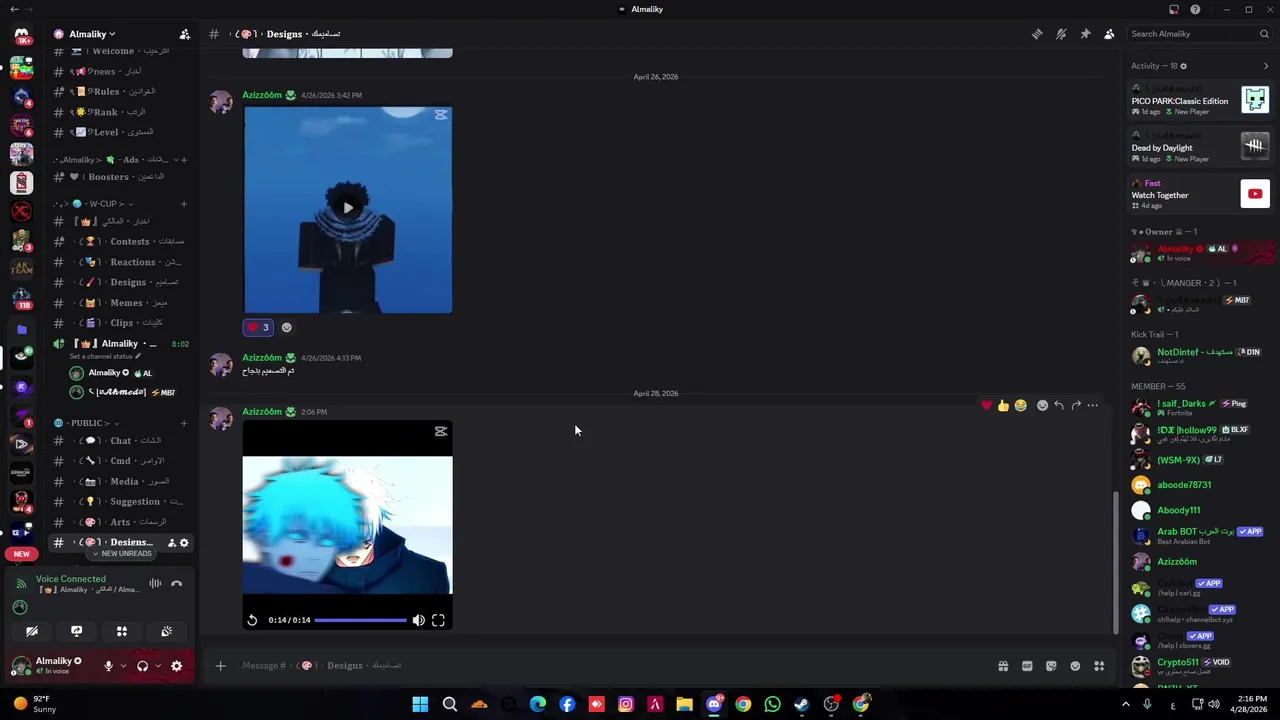This screenshot has width=1280, height=720.
Task: Toggle channel notification mute bell
Action: pyautogui.click(x=1061, y=34)
